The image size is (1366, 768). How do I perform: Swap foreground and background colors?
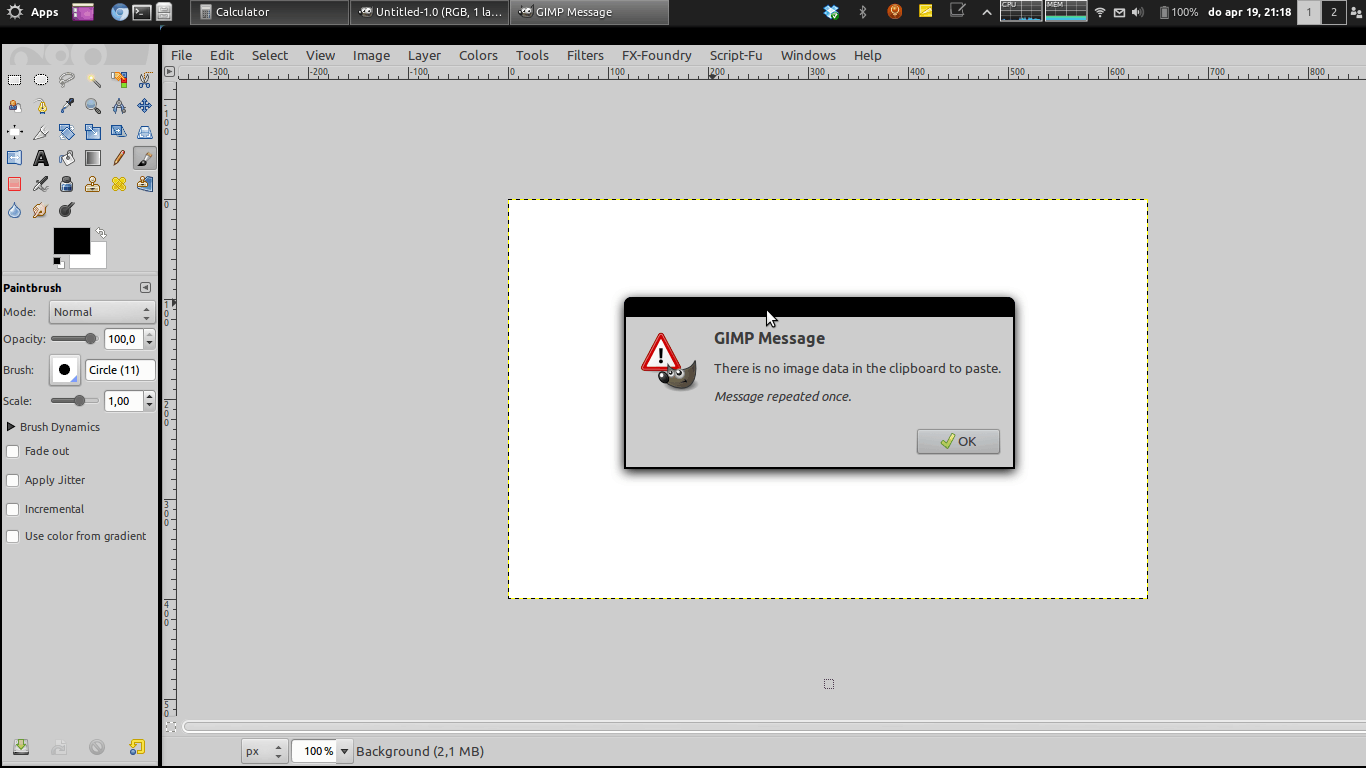click(x=101, y=233)
